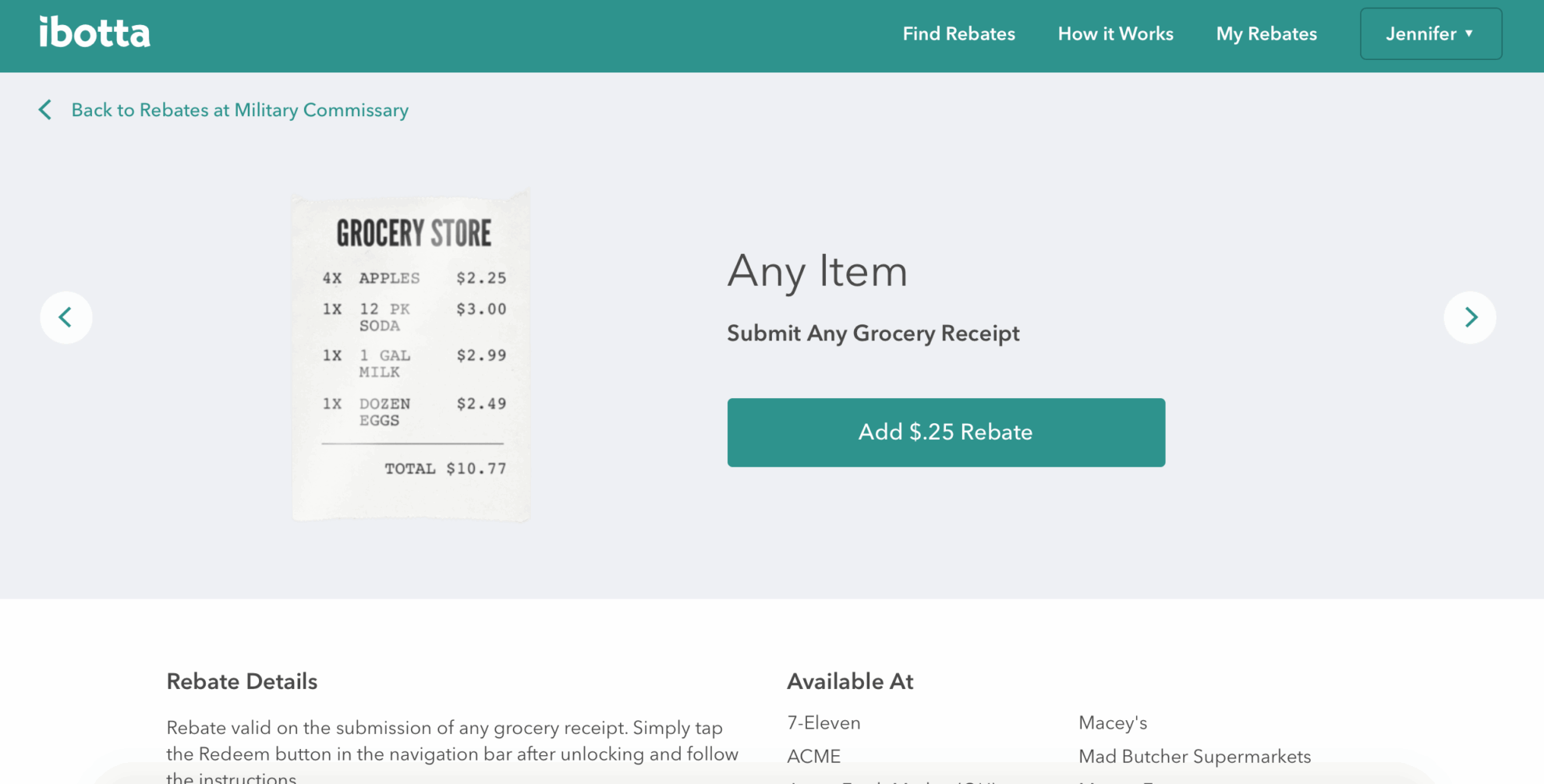
Task: Click the Available At heading
Action: 850,682
